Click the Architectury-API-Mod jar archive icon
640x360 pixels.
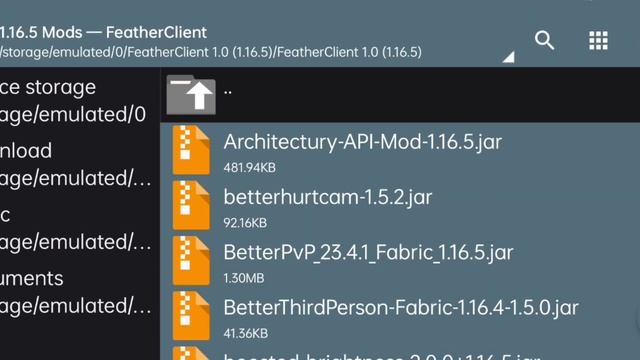coord(191,150)
